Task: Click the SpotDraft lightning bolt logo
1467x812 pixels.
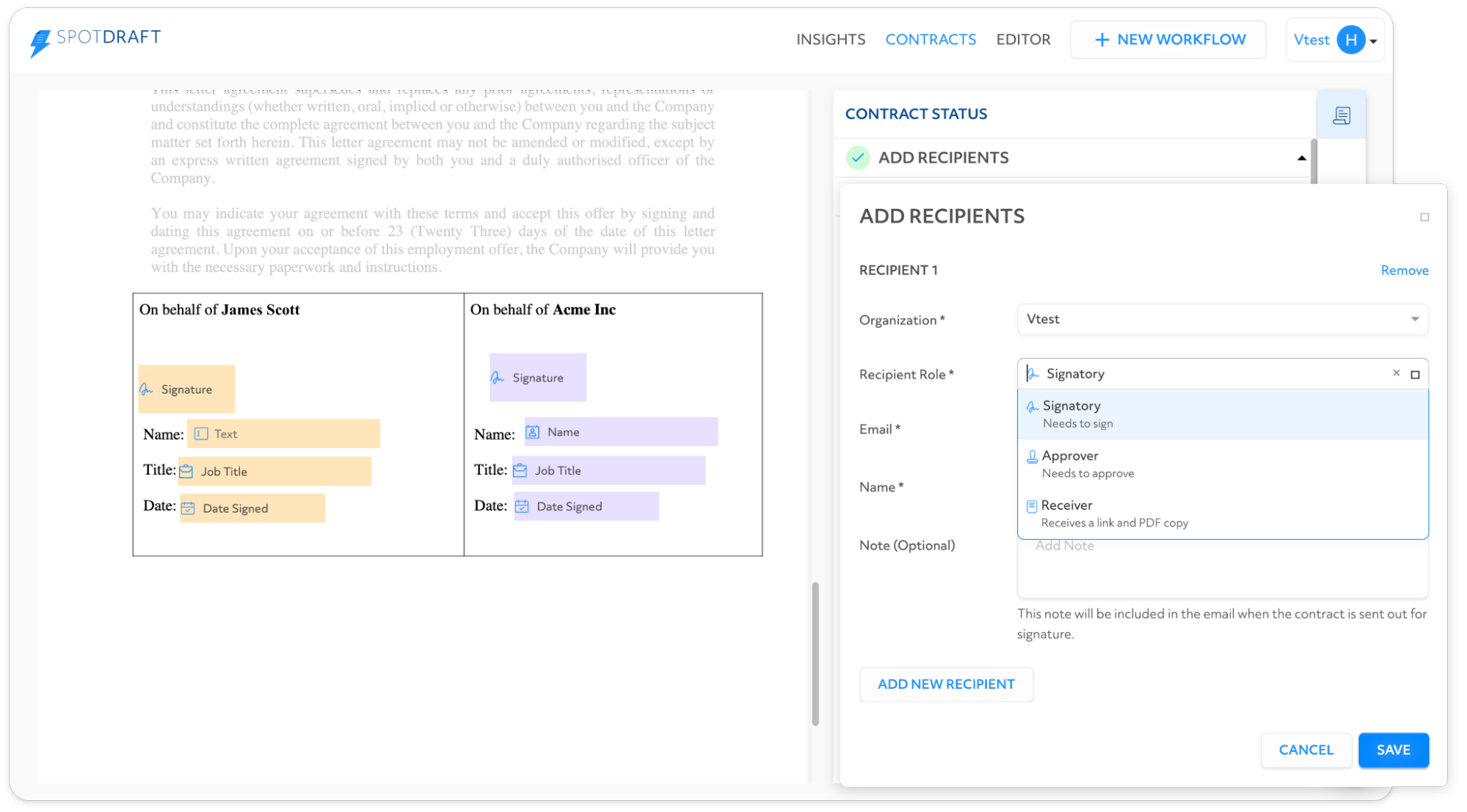Action: 37,38
